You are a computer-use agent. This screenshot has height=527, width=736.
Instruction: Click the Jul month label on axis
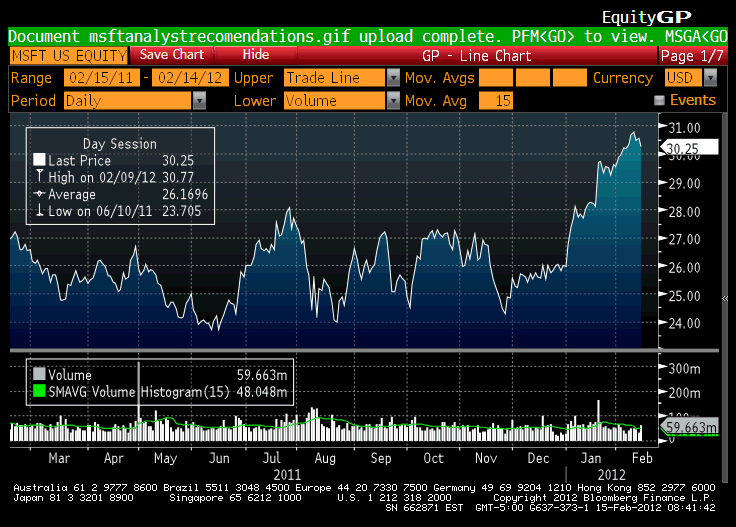[x=271, y=458]
